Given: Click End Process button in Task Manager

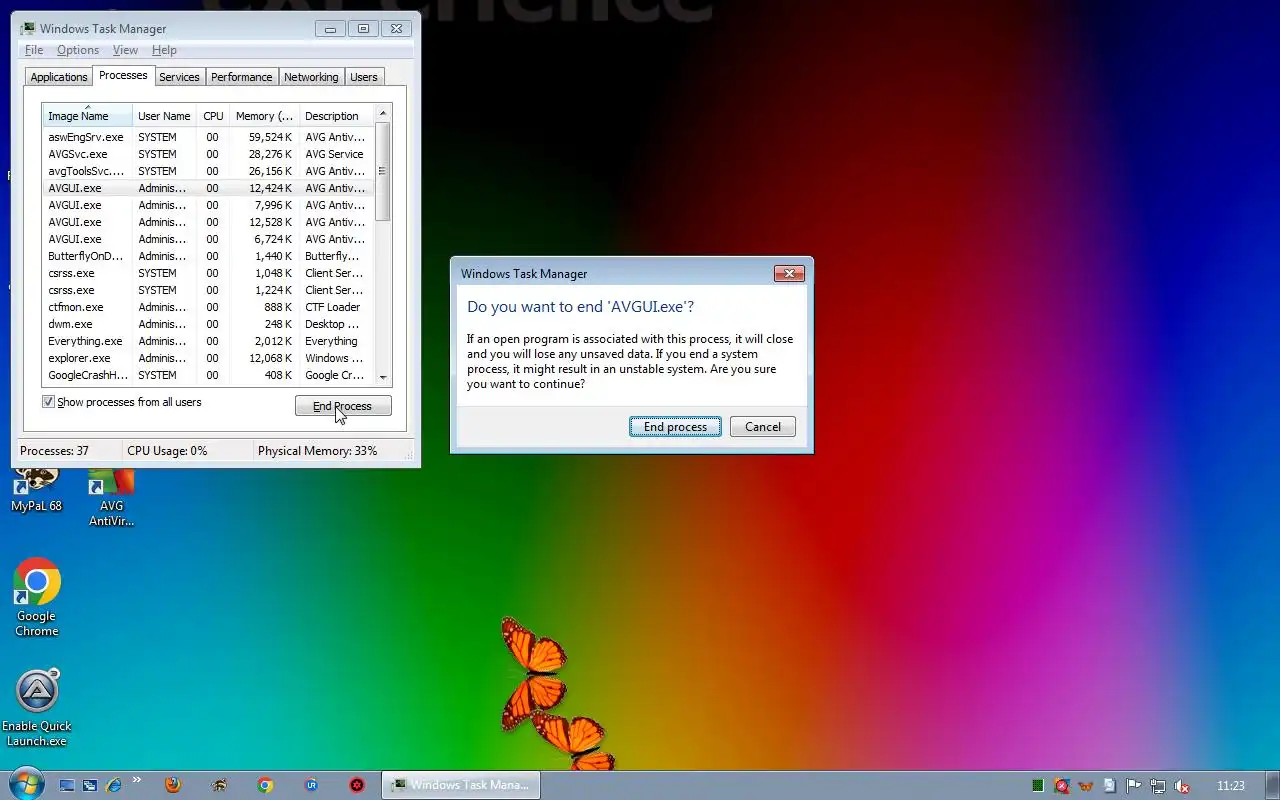Looking at the screenshot, I should tap(343, 406).
